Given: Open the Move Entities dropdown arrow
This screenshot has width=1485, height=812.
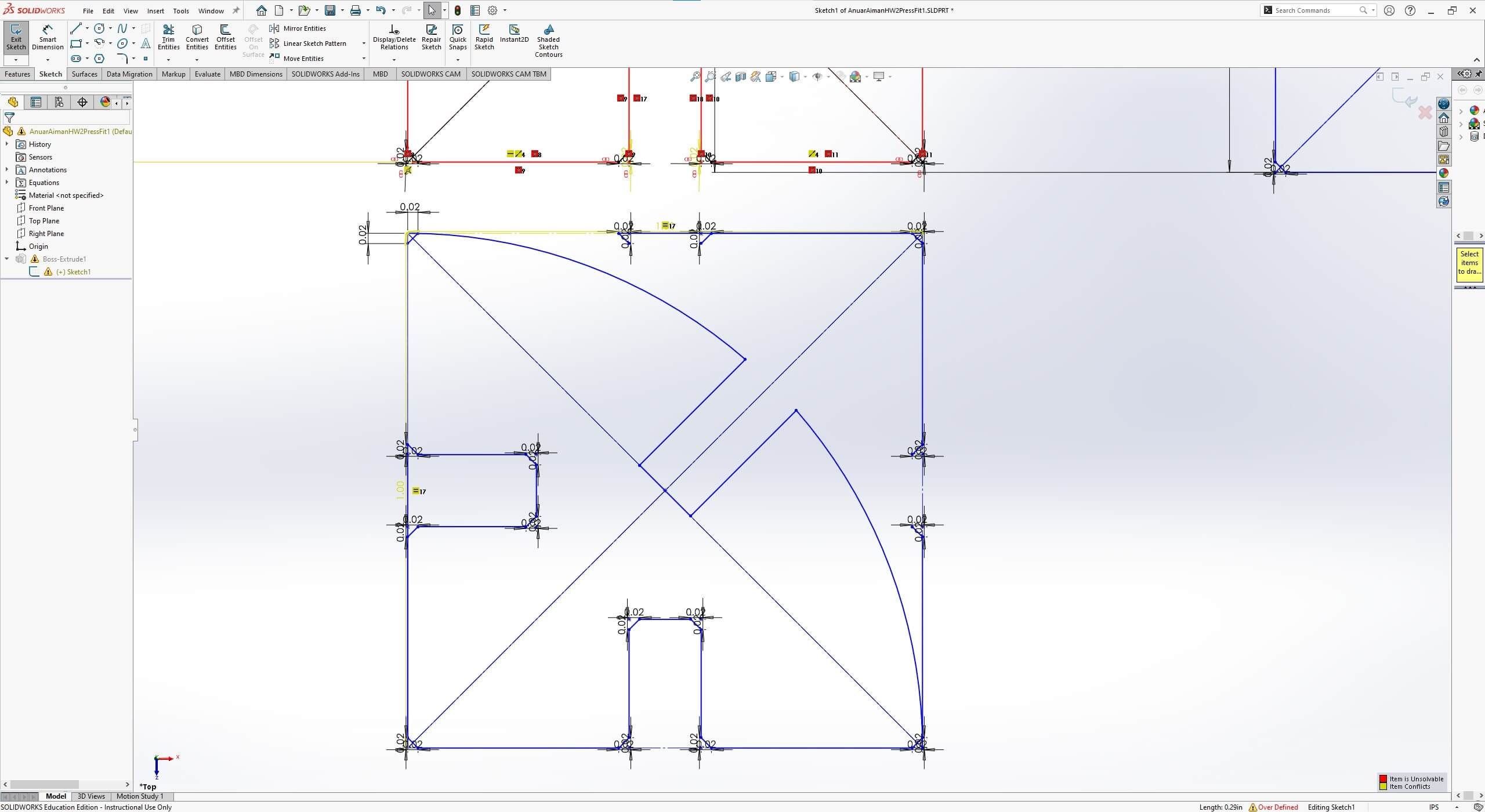Looking at the screenshot, I should [364, 59].
